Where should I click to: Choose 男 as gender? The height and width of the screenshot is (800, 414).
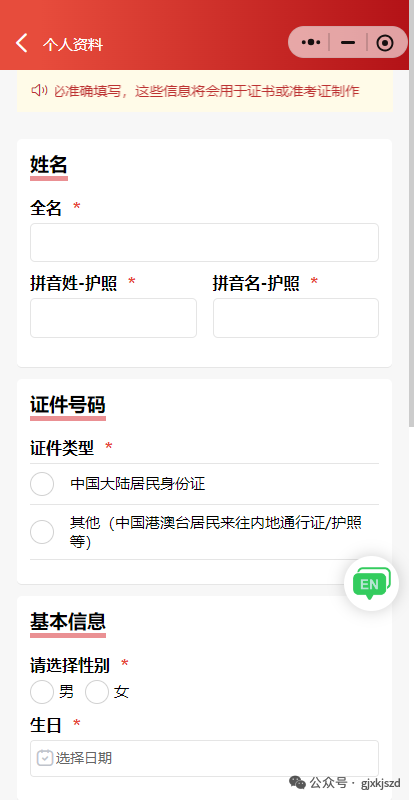pyautogui.click(x=42, y=692)
